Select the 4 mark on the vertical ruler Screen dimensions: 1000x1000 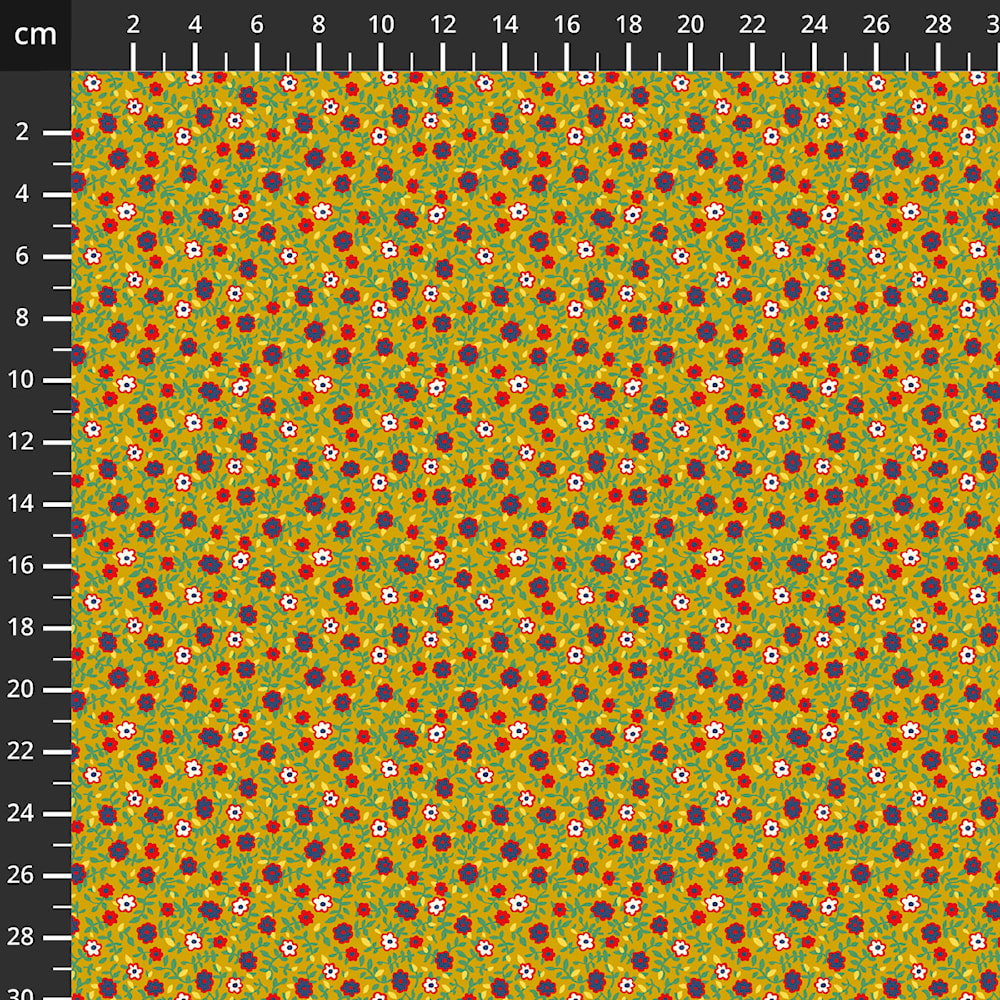tap(22, 195)
